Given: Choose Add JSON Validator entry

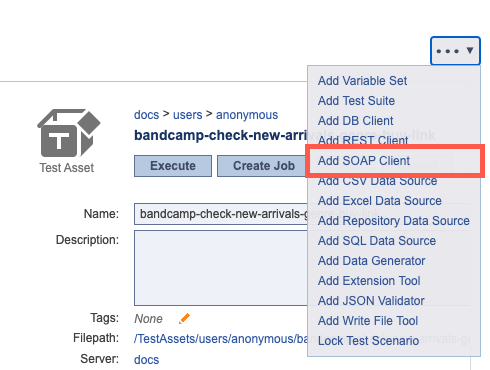Looking at the screenshot, I should (x=371, y=301).
